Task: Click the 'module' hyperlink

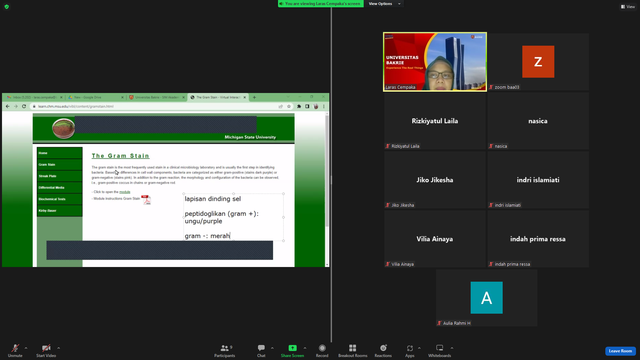Action: click(125, 192)
